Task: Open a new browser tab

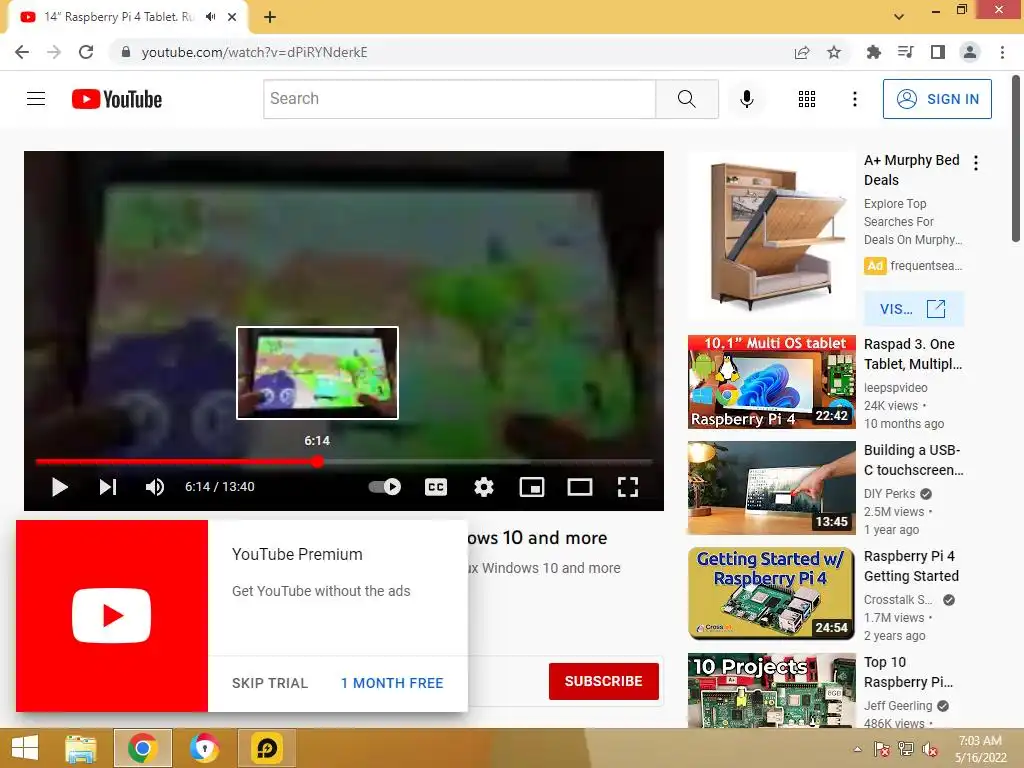Action: (270, 17)
